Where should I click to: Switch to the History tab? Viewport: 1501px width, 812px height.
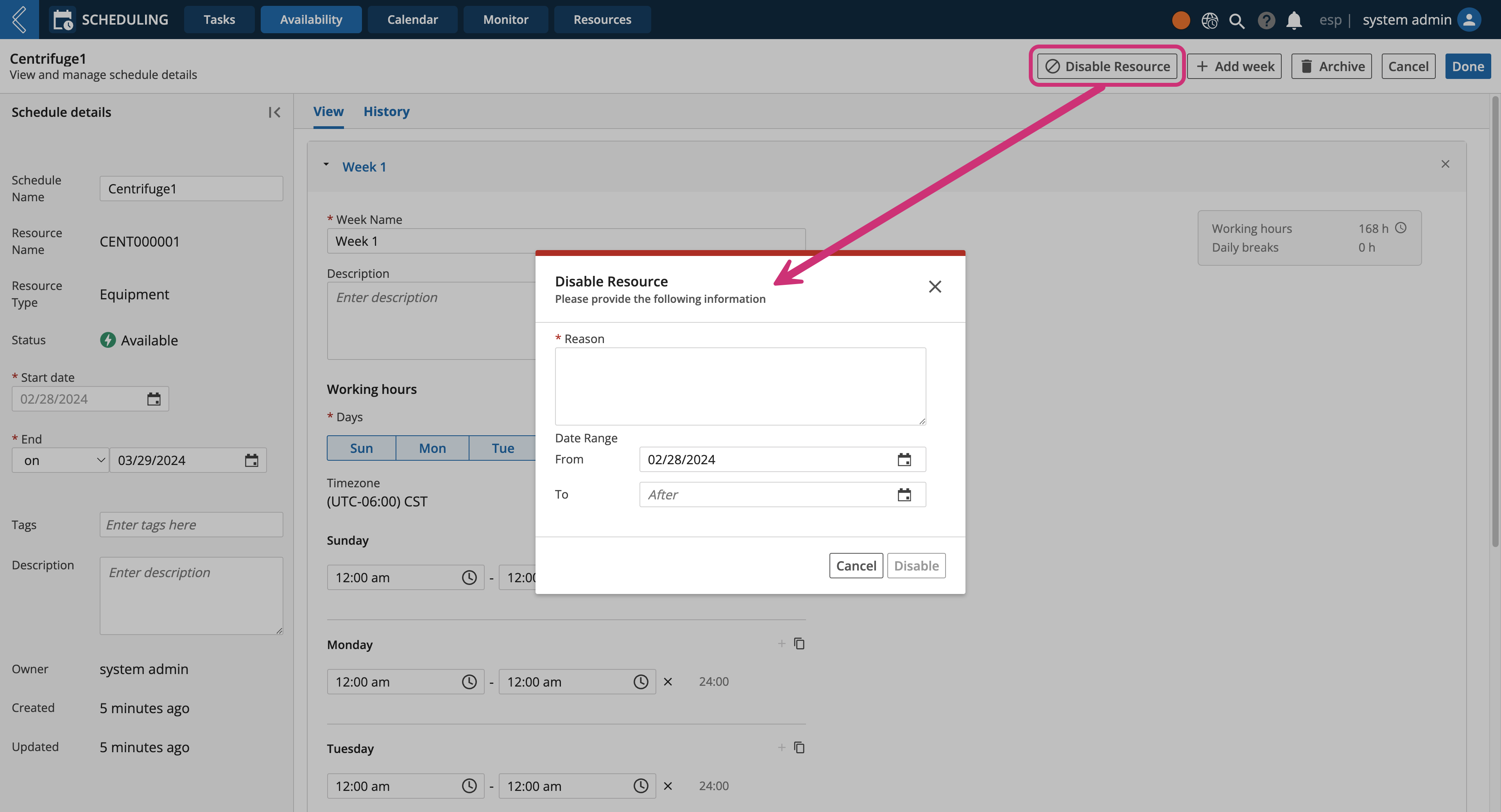point(387,111)
